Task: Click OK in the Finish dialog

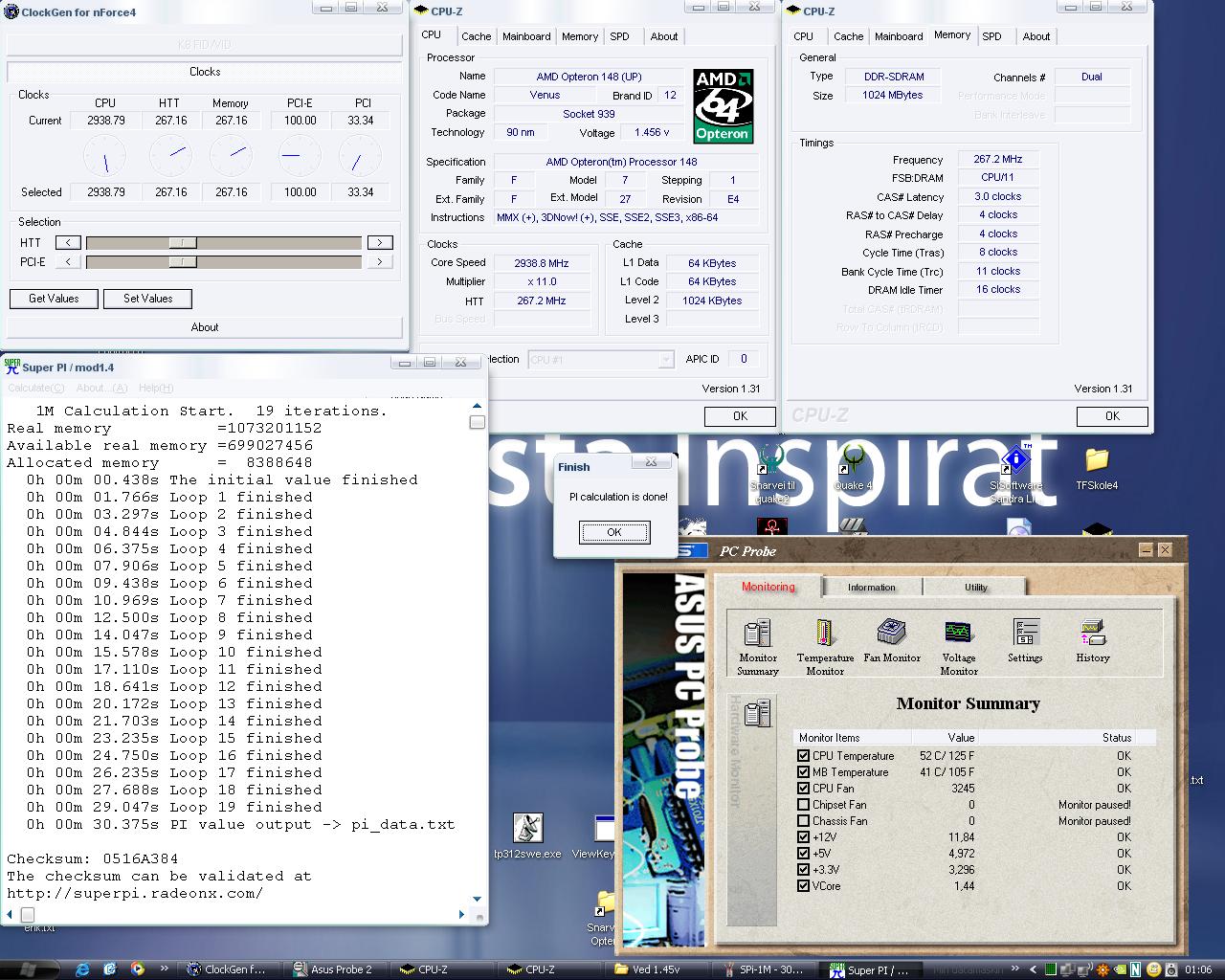Action: [614, 532]
